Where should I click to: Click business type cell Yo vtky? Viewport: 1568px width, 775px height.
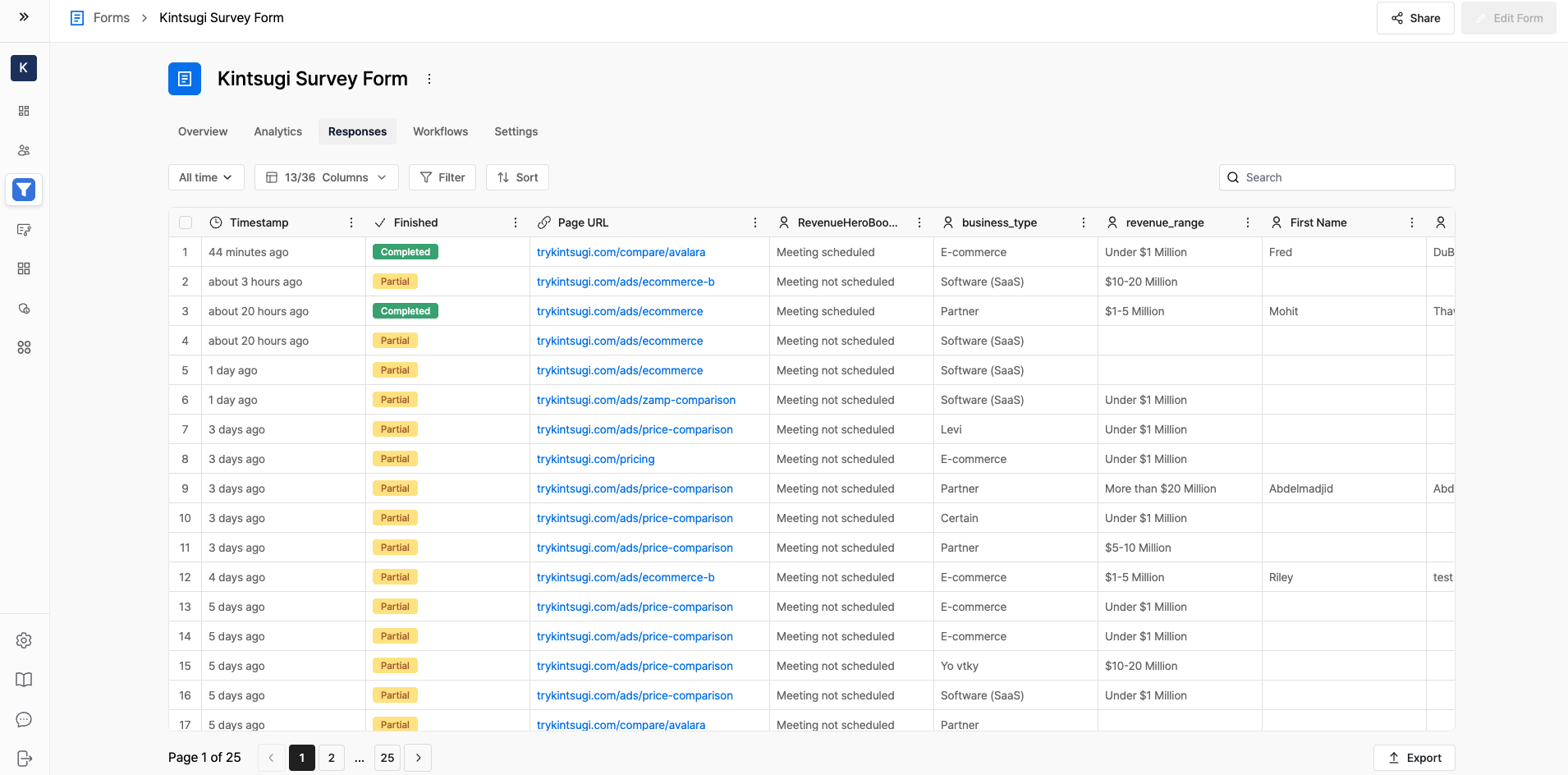pos(1016,666)
